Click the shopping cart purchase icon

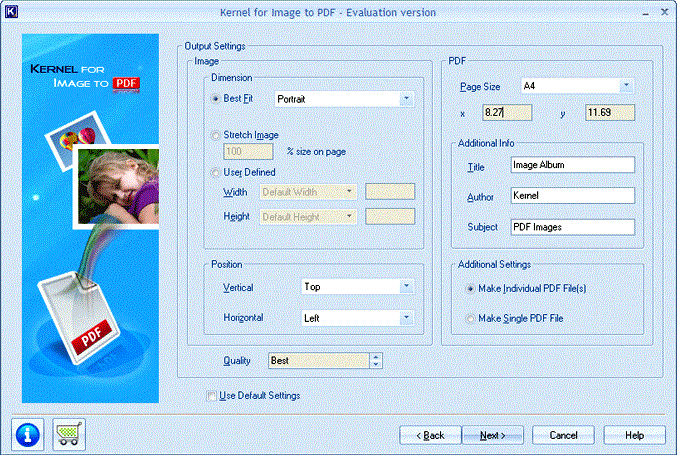69,434
